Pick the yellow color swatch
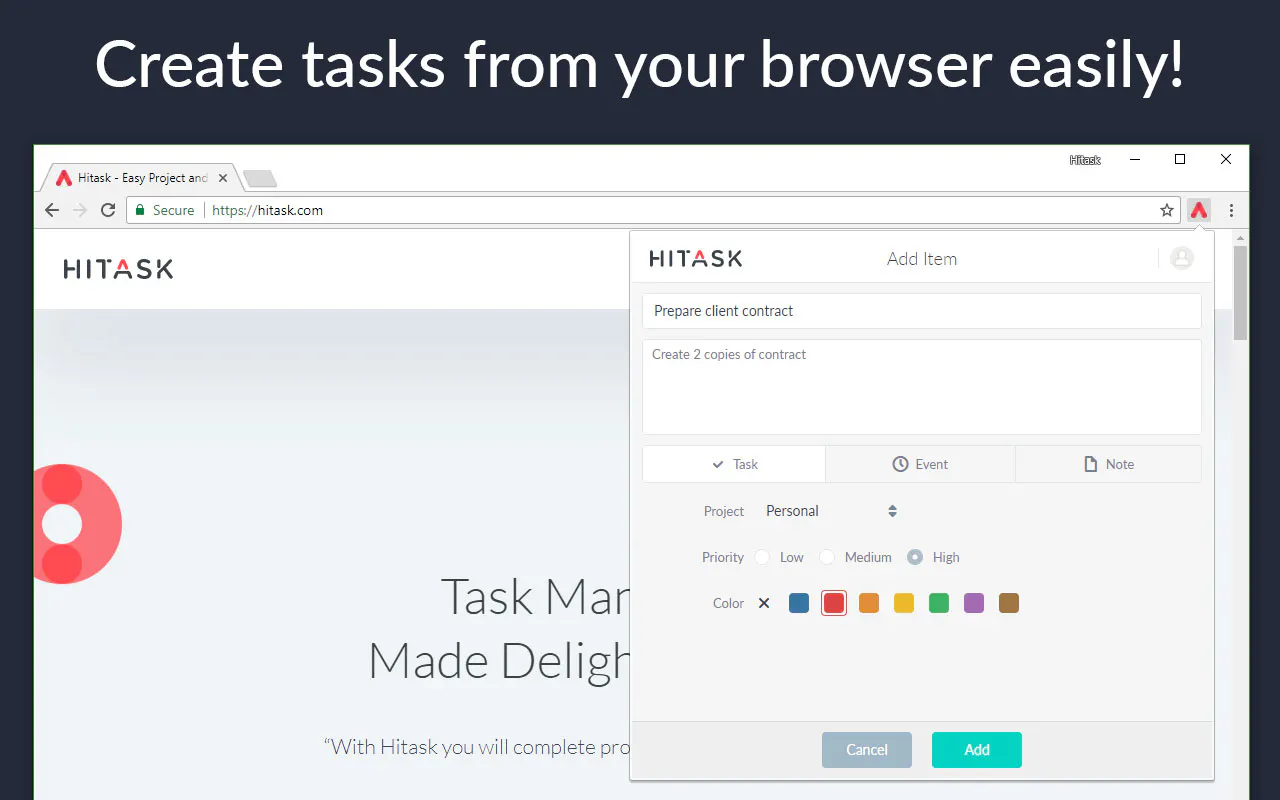This screenshot has width=1280, height=800. pos(904,603)
